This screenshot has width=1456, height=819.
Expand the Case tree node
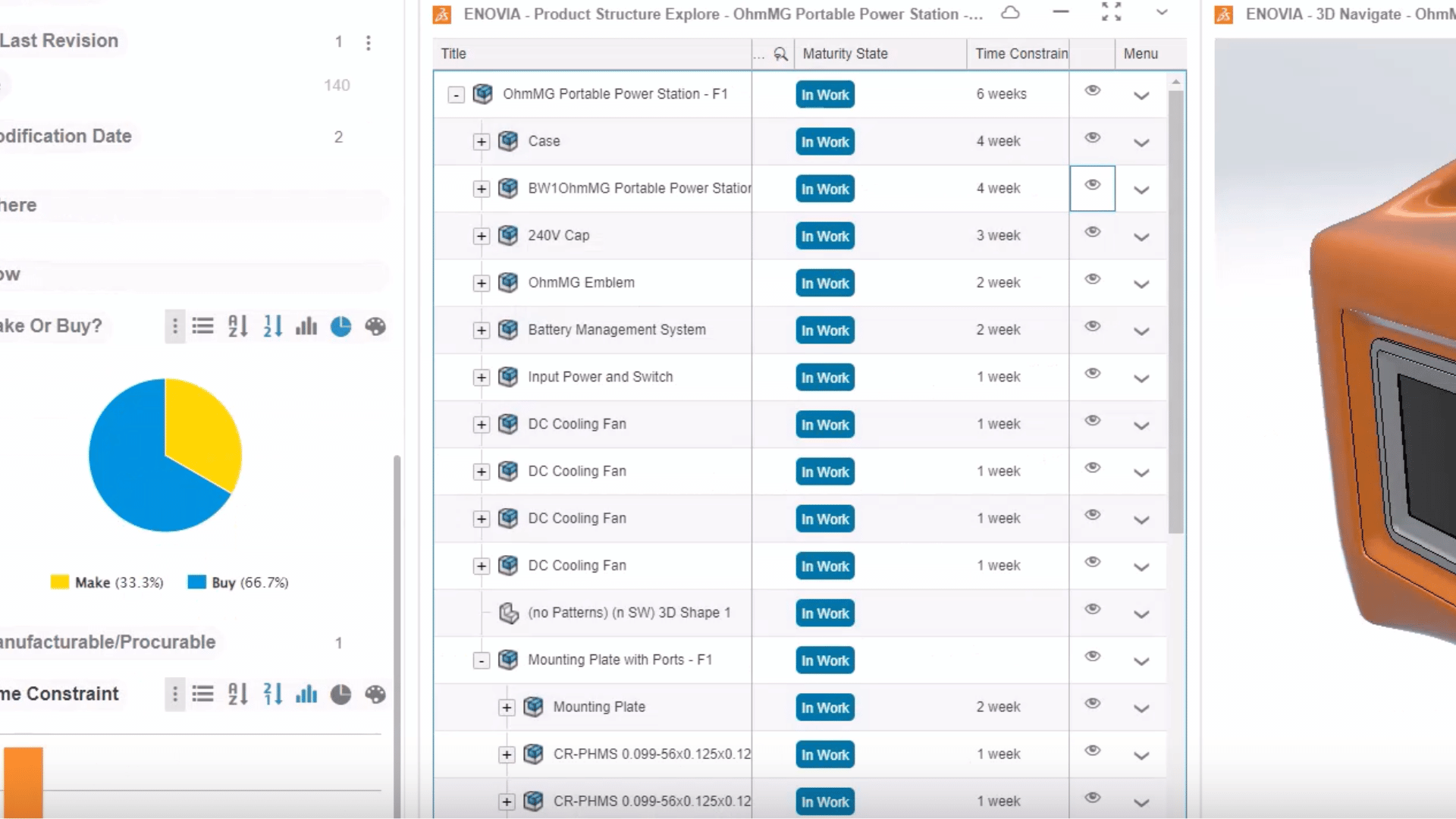tap(481, 142)
